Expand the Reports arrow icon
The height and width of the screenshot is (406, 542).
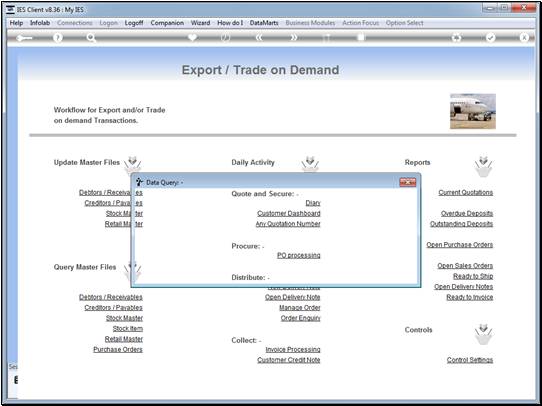tap(483, 167)
